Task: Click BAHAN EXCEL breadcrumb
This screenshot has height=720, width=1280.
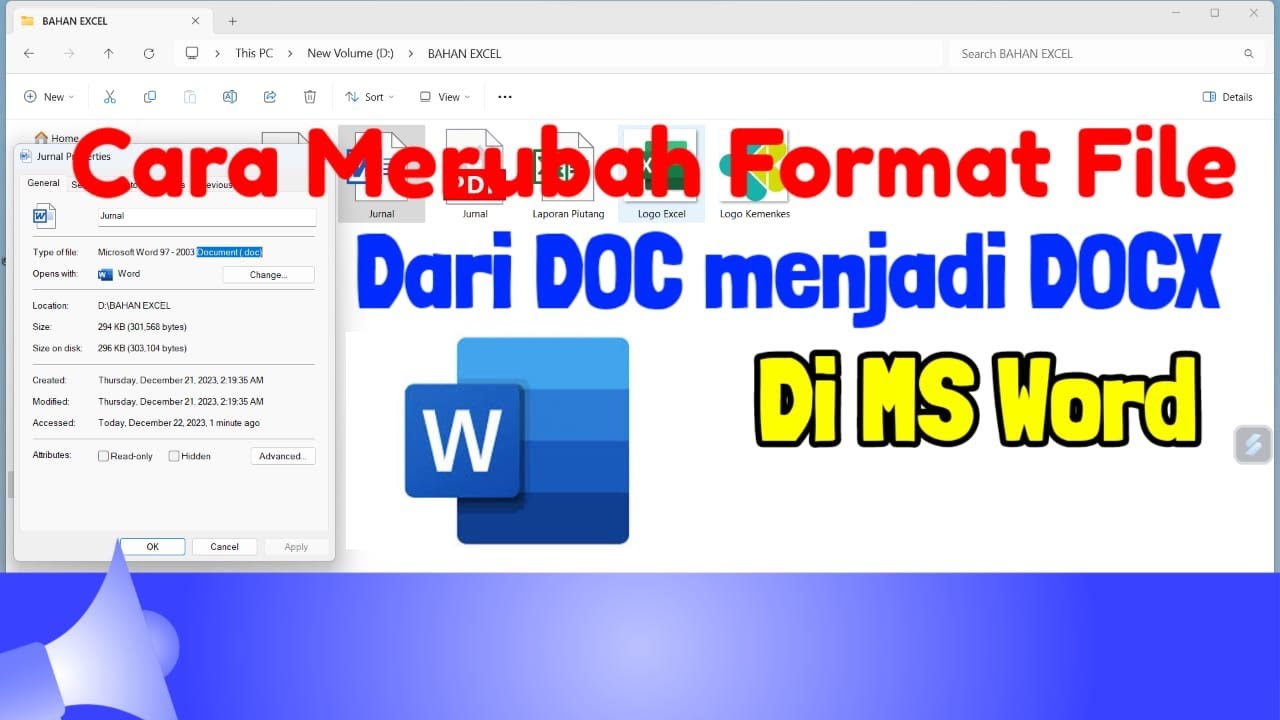Action: coord(464,53)
